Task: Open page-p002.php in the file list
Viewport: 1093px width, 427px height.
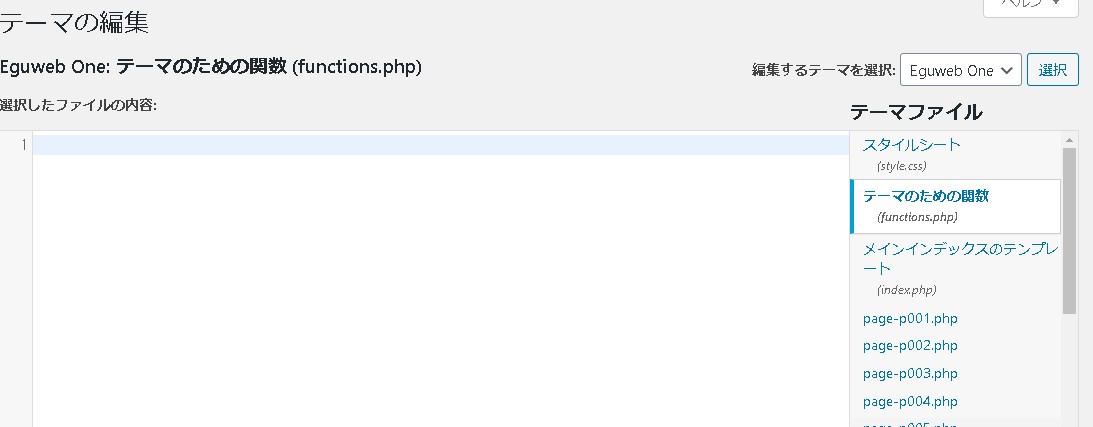Action: [x=910, y=346]
